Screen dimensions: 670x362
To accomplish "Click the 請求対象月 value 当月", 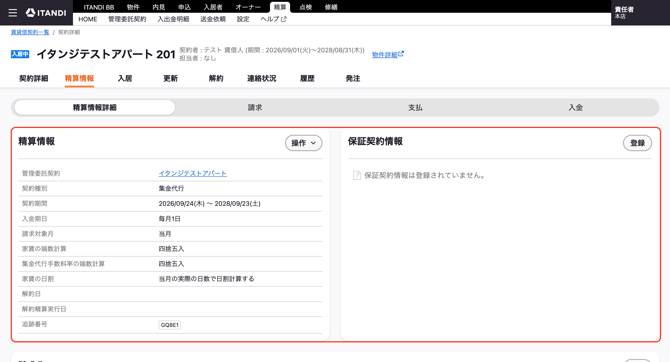I will click(165, 234).
